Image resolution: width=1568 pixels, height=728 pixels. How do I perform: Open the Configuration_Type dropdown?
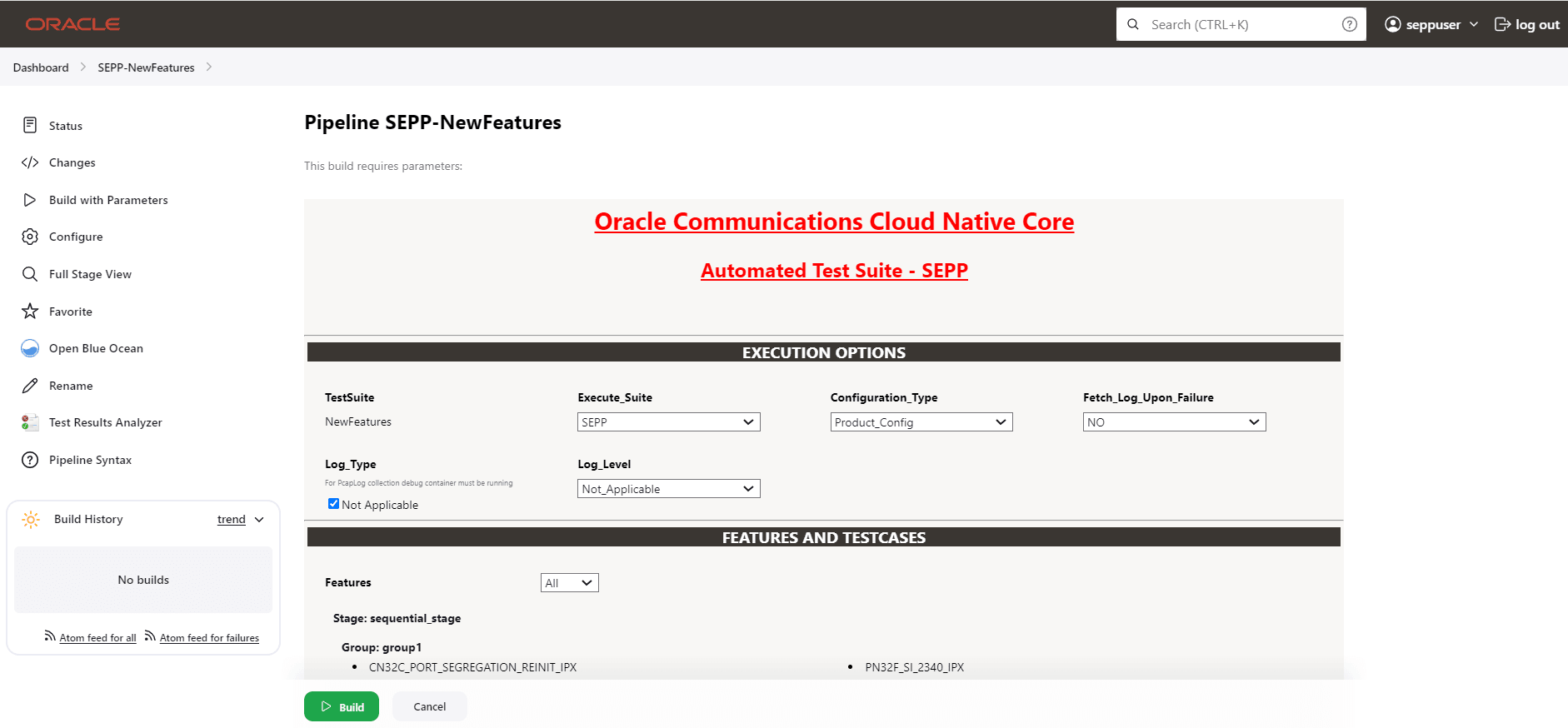click(921, 422)
